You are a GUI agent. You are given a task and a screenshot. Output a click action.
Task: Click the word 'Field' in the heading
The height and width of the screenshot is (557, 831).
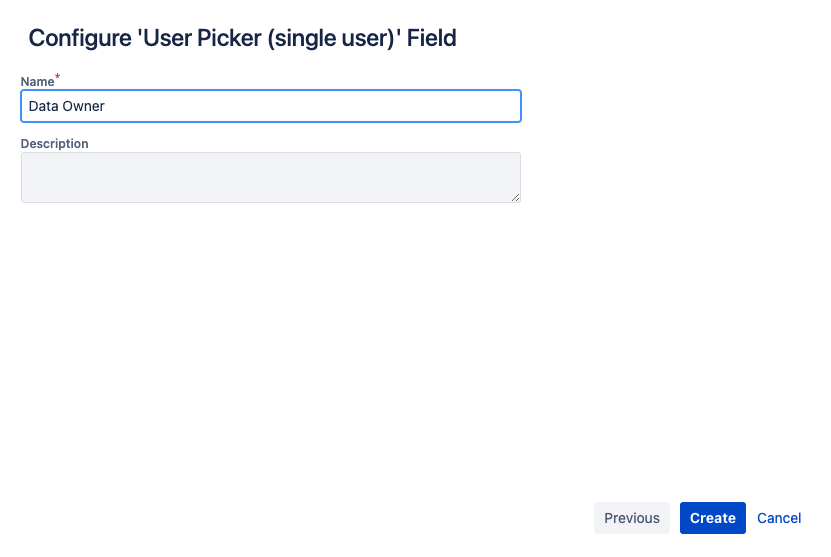click(x=430, y=39)
